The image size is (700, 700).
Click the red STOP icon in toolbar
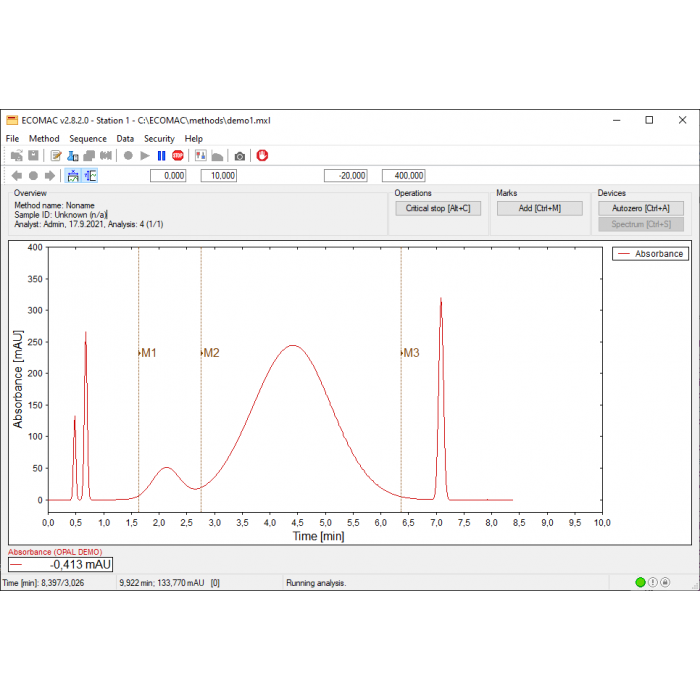177,156
